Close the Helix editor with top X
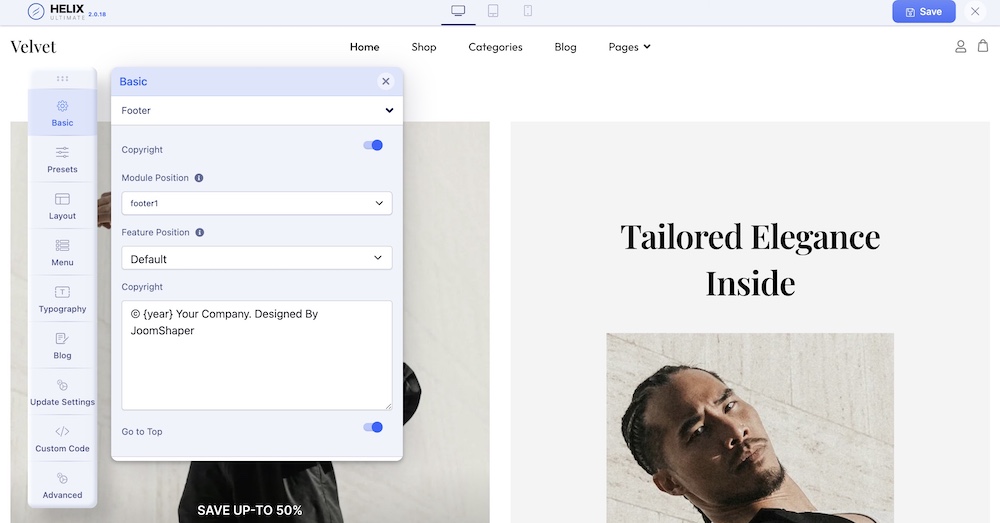This screenshot has width=1000, height=523. pyautogui.click(x=974, y=11)
